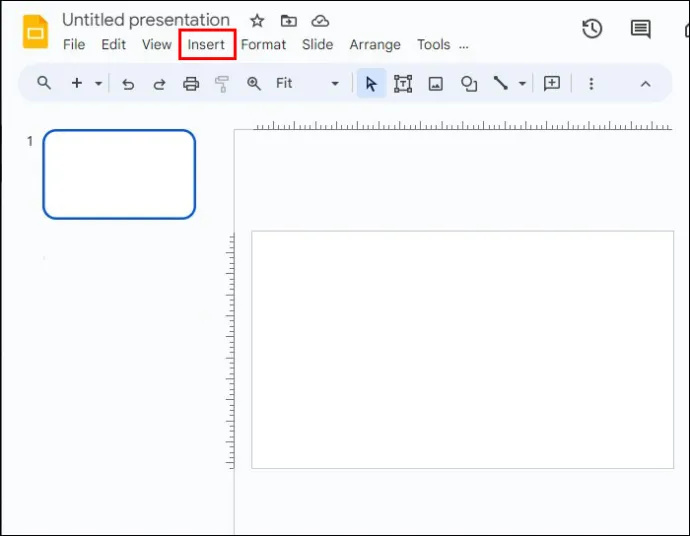Open new slide layout dropdown arrow
This screenshot has height=536, width=690.
tap(99, 84)
